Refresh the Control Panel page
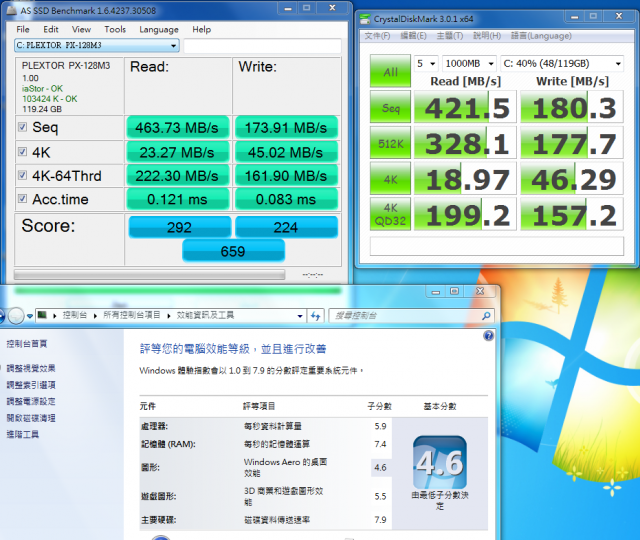Image resolution: width=640 pixels, height=540 pixels. click(316, 316)
